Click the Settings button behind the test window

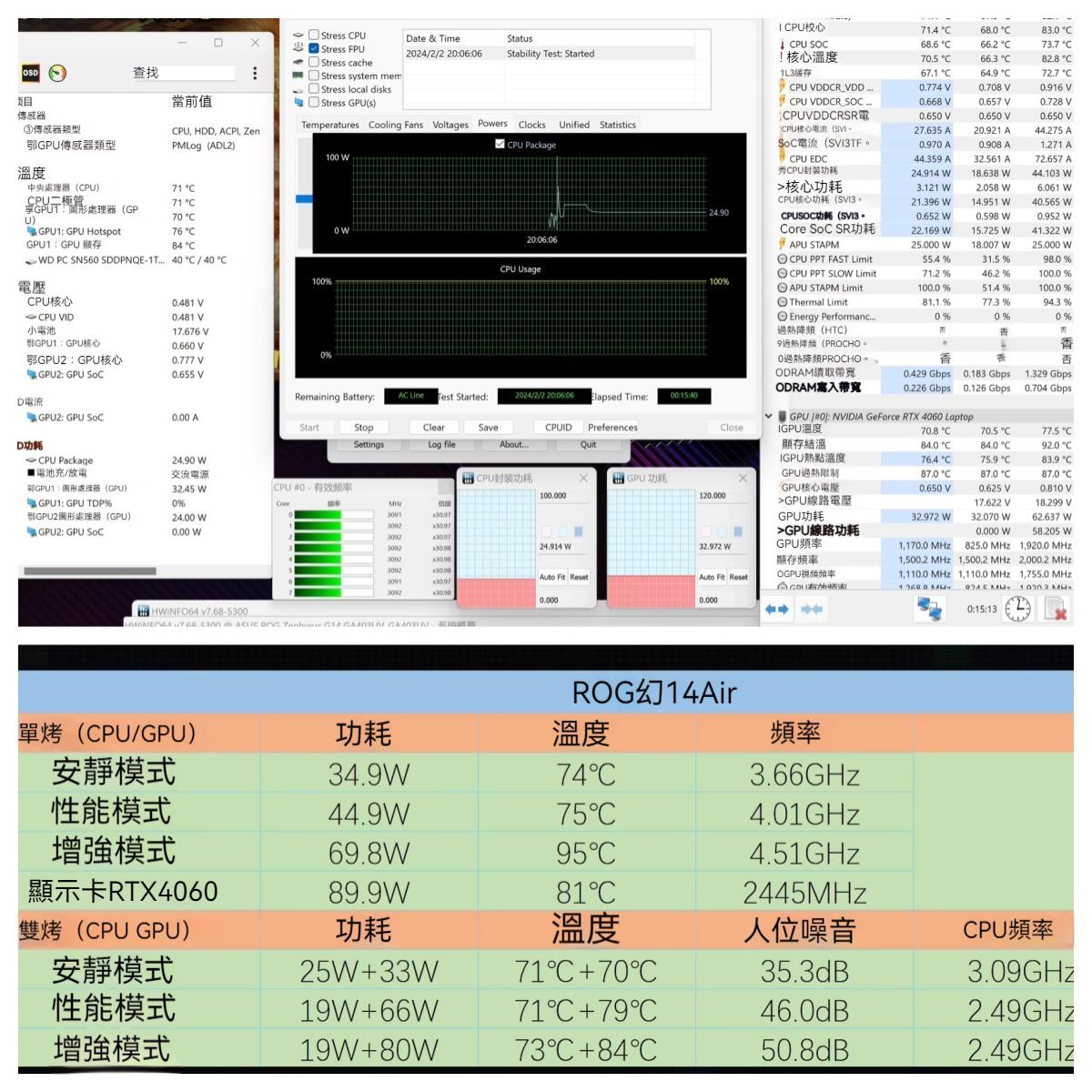(x=369, y=444)
